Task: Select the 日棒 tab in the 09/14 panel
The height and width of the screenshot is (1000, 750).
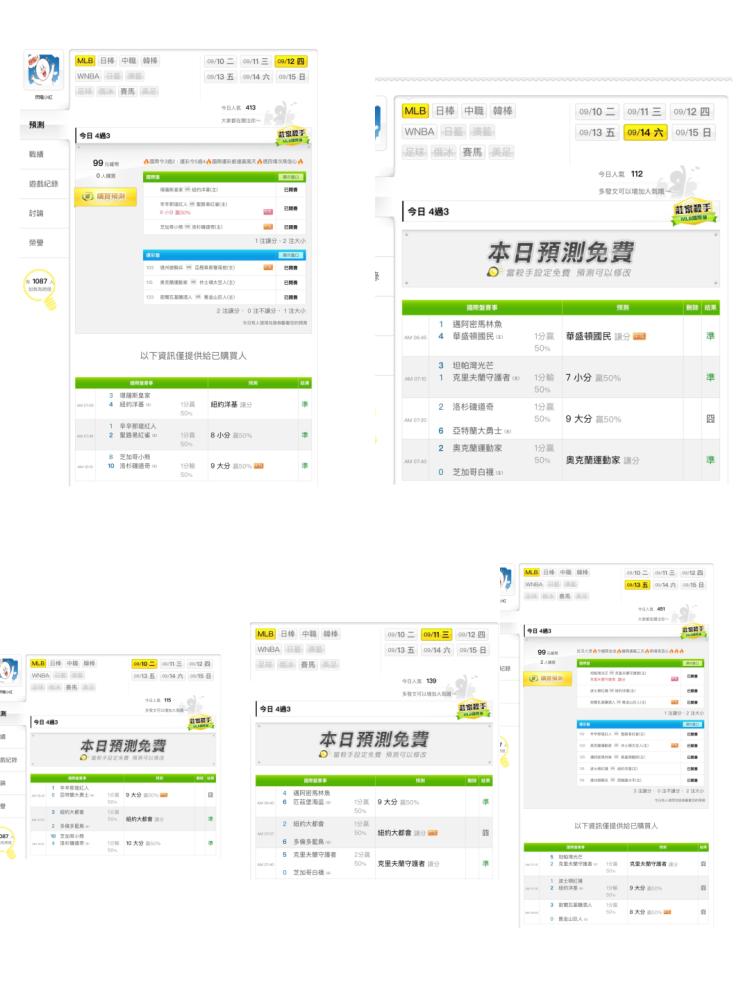Action: pyautogui.click(x=445, y=111)
